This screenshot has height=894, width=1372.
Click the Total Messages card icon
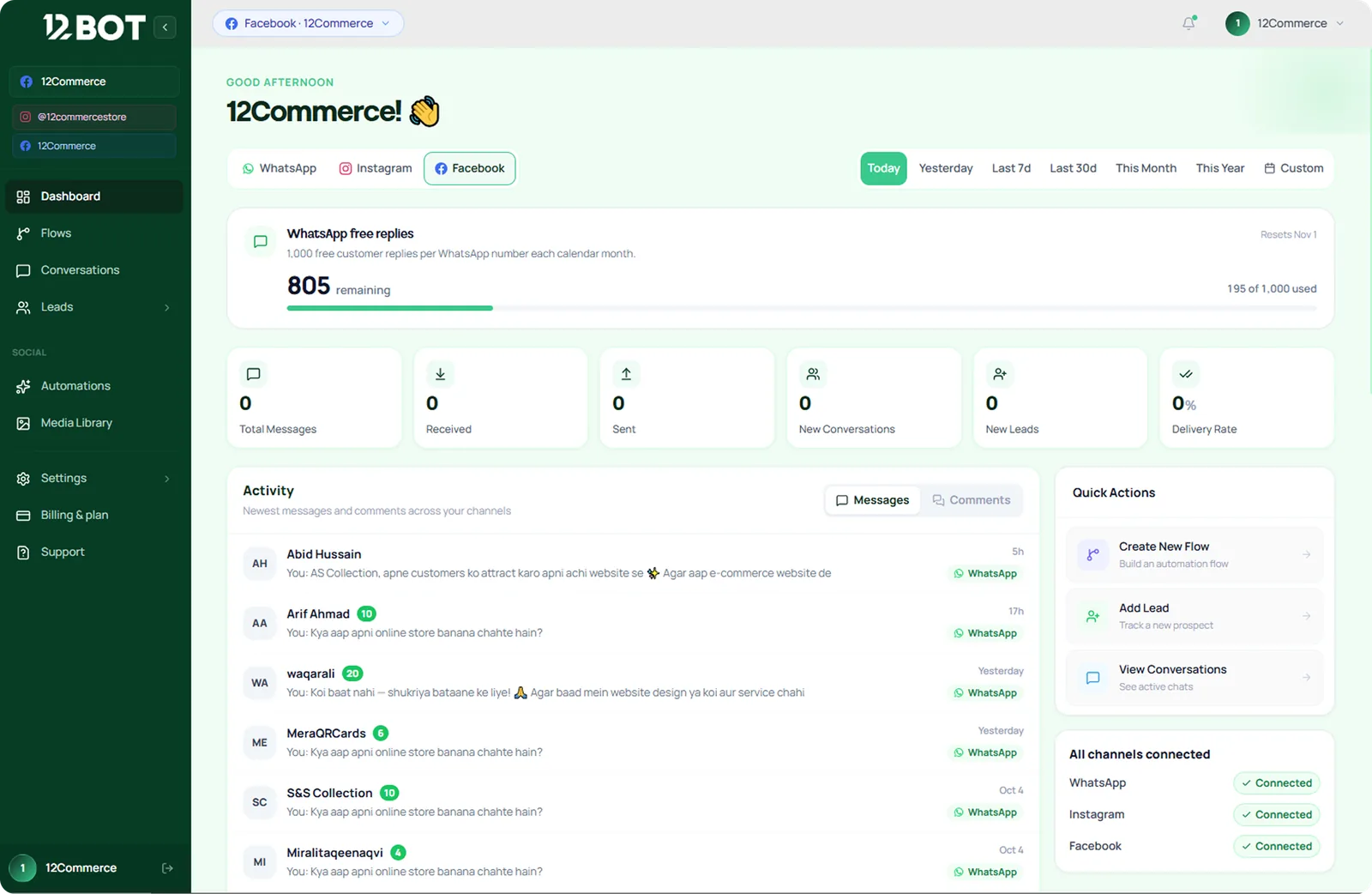(253, 374)
